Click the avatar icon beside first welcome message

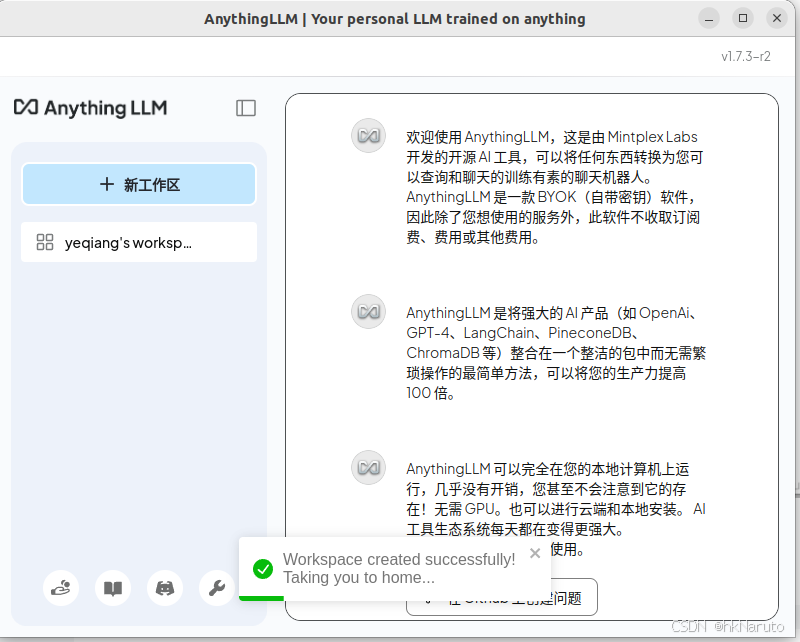point(368,136)
